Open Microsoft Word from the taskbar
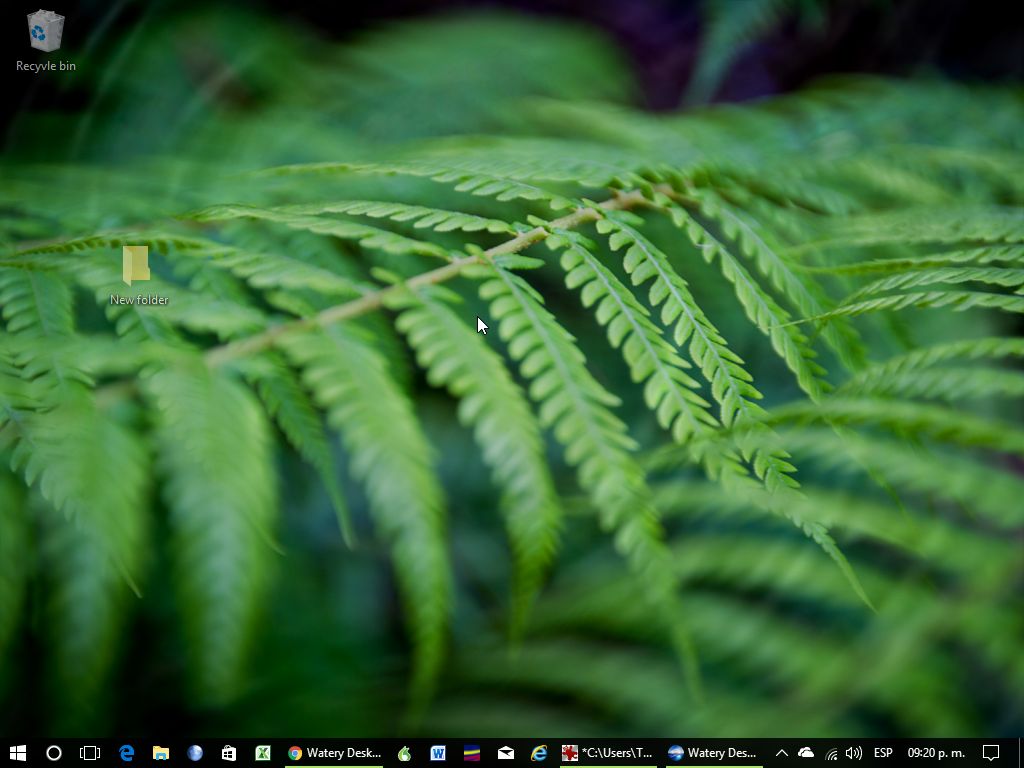The height and width of the screenshot is (768, 1024). click(x=438, y=753)
